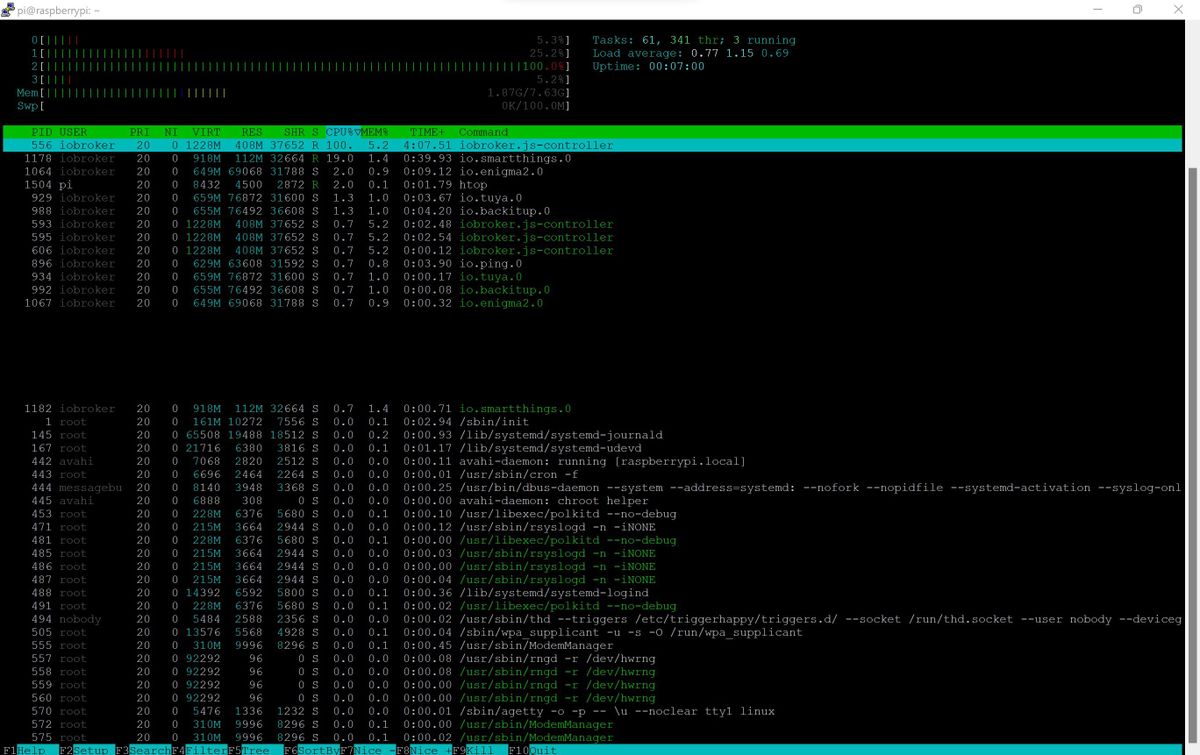Click F10 Quit in function bar
Viewport: 1200px width, 755px height.
(x=534, y=749)
